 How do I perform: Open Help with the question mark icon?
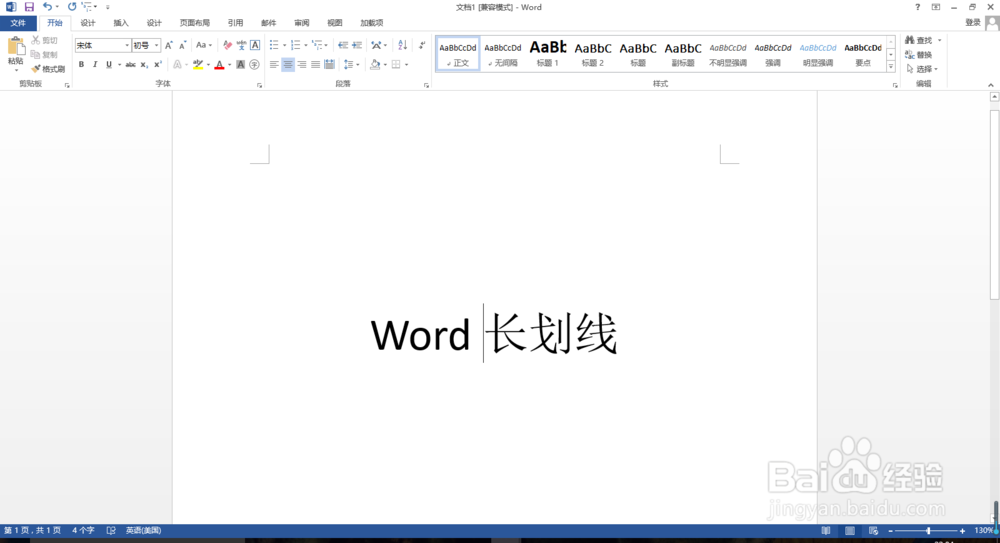(917, 7)
